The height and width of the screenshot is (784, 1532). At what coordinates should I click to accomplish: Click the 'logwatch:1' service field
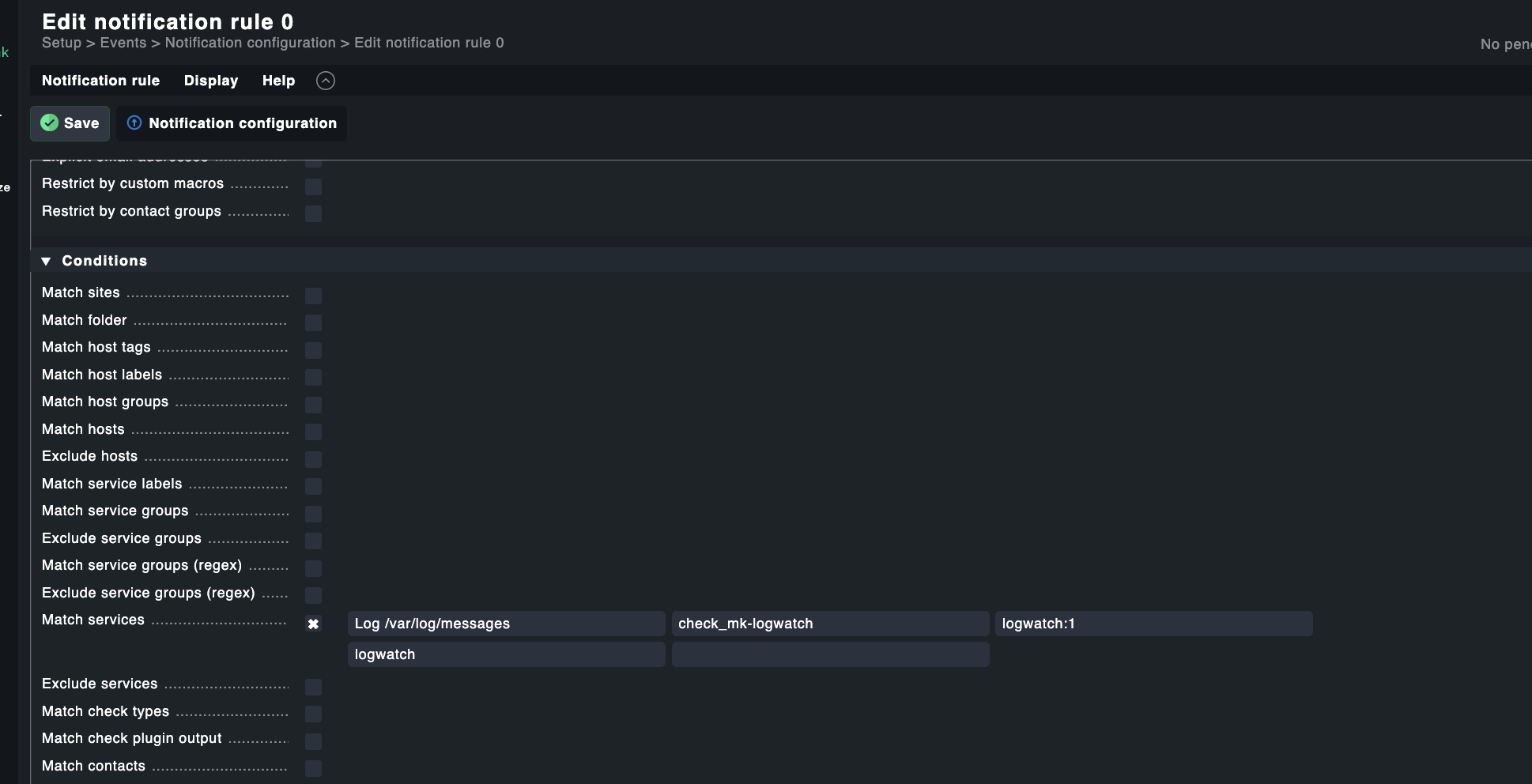click(x=1153, y=624)
